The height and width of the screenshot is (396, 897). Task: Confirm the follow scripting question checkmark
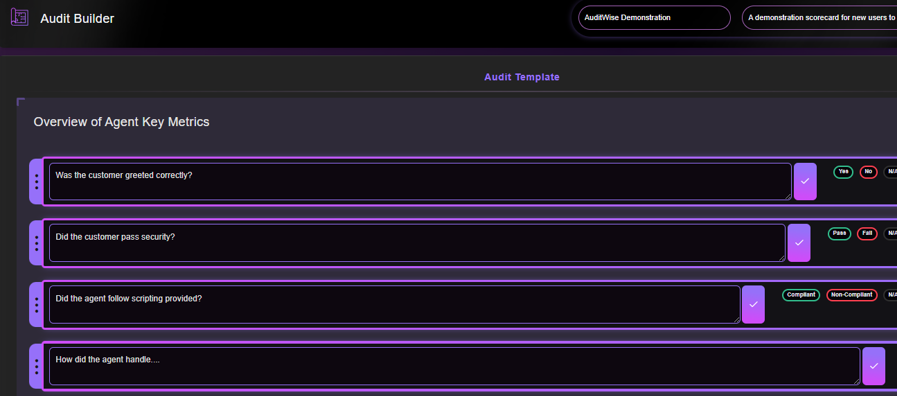[753, 304]
